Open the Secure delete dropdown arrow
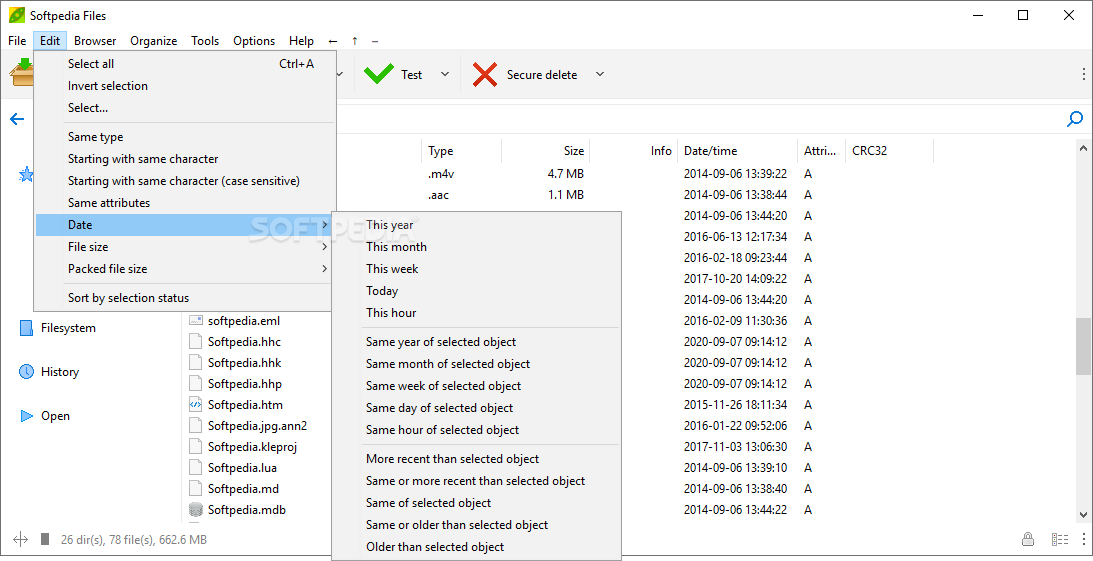Viewport: 1093px width, 561px height. tap(599, 74)
